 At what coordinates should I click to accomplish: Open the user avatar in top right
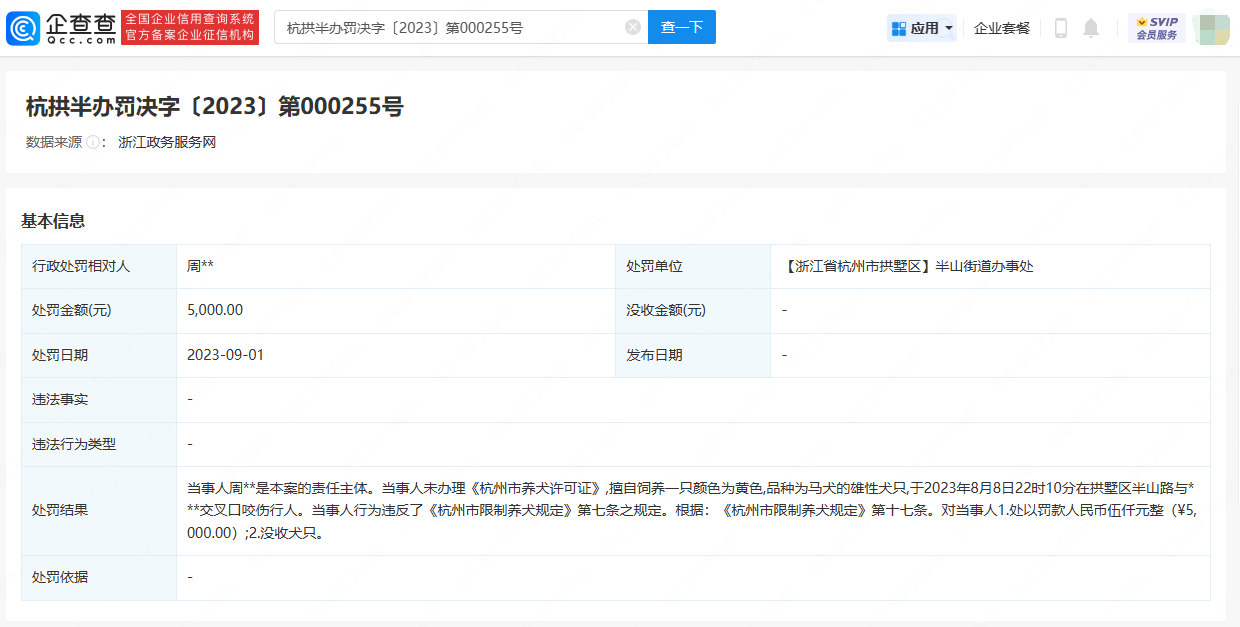click(x=1210, y=28)
